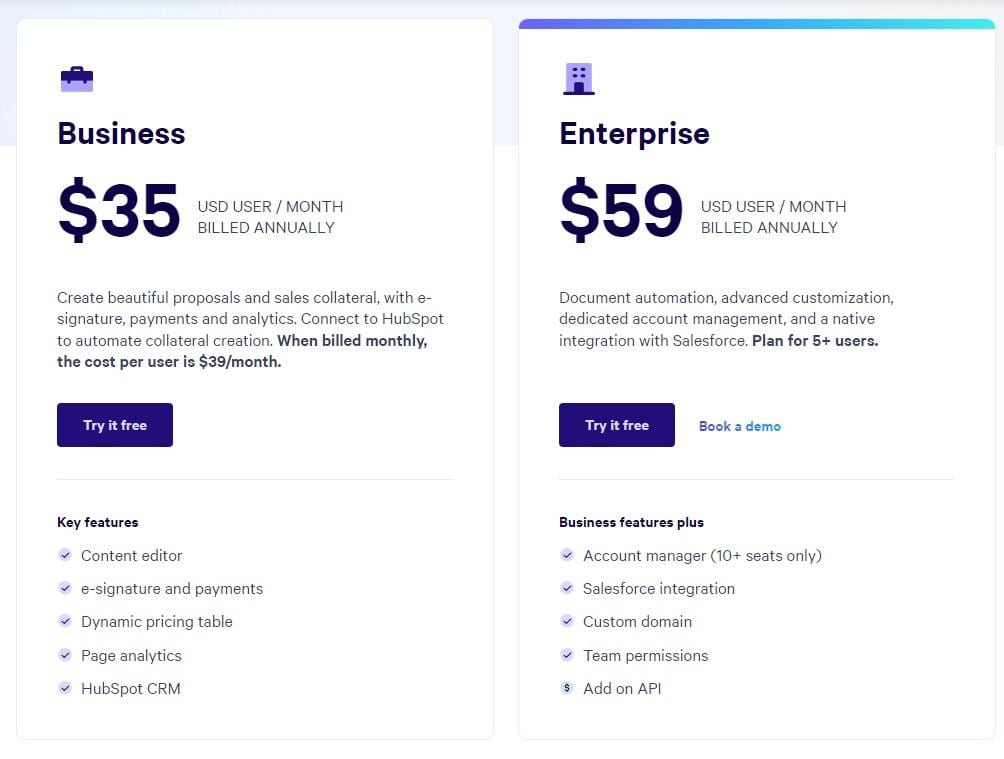1004x759 pixels.
Task: Click the Business plan briefcase icon
Action: tap(77, 79)
